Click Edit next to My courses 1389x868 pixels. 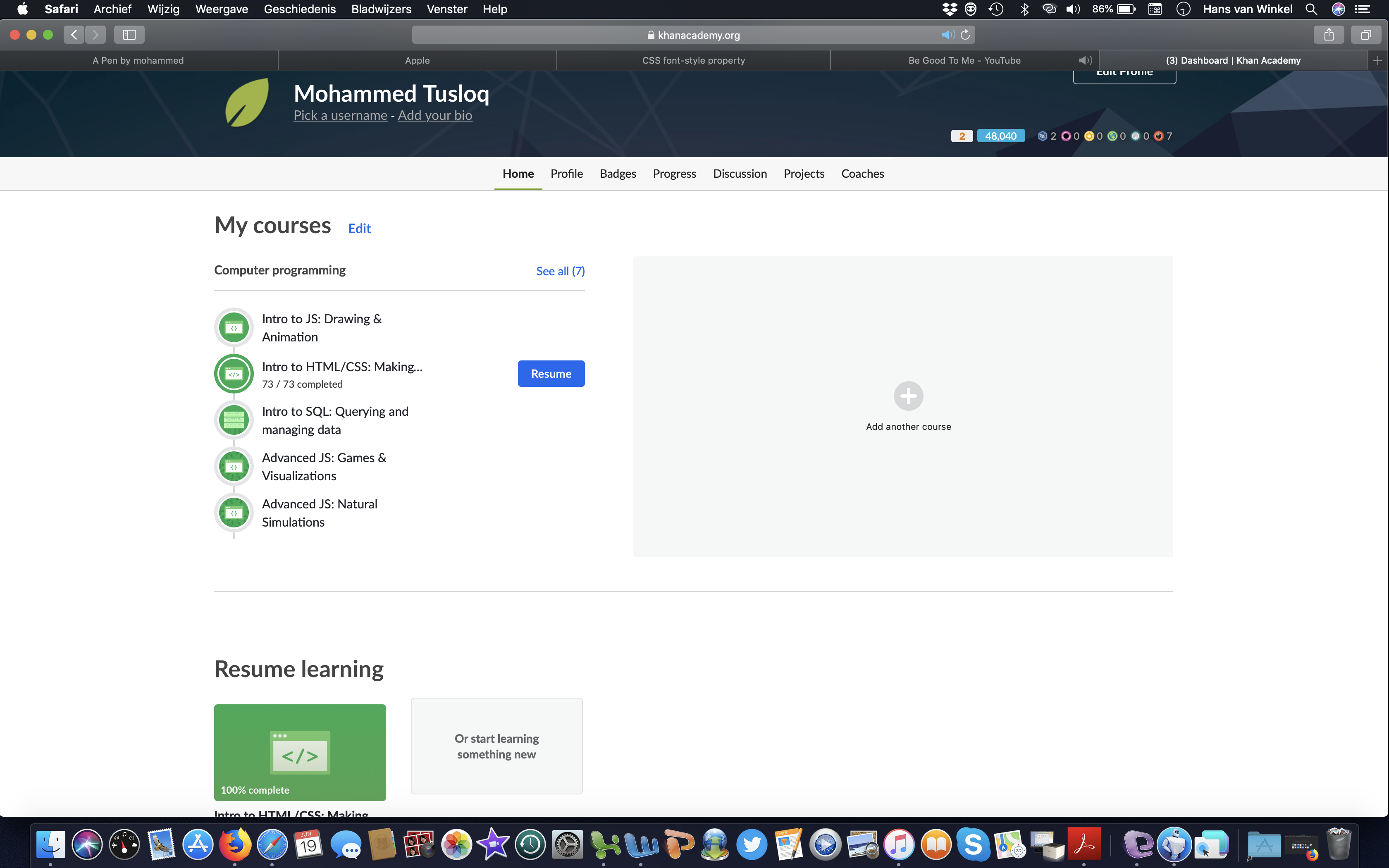tap(359, 229)
